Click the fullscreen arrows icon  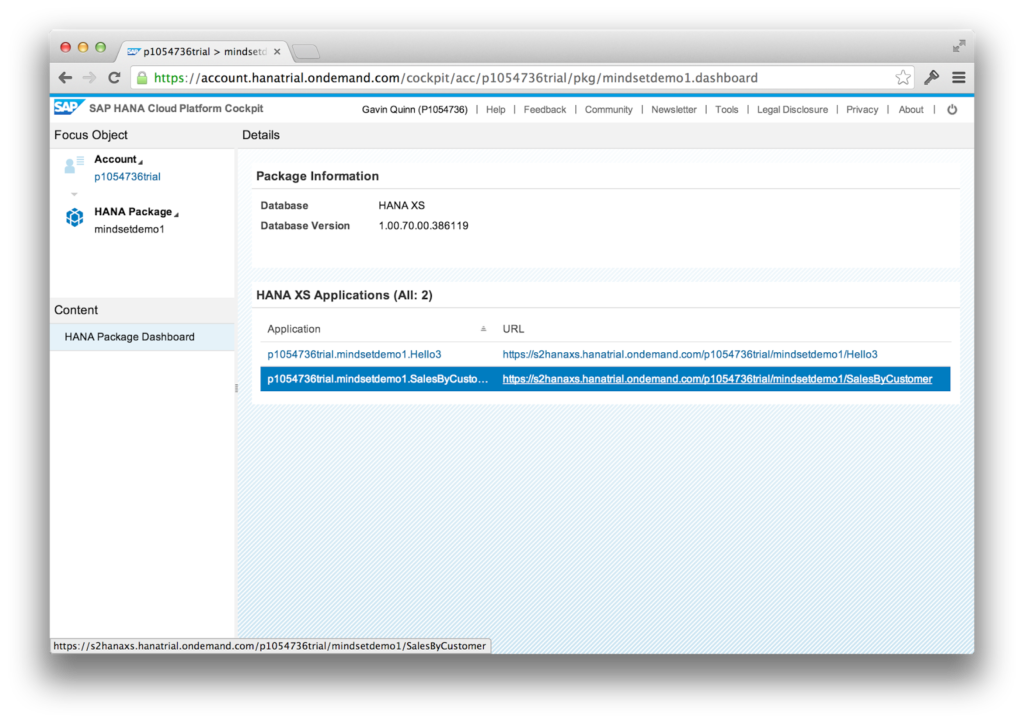(959, 46)
